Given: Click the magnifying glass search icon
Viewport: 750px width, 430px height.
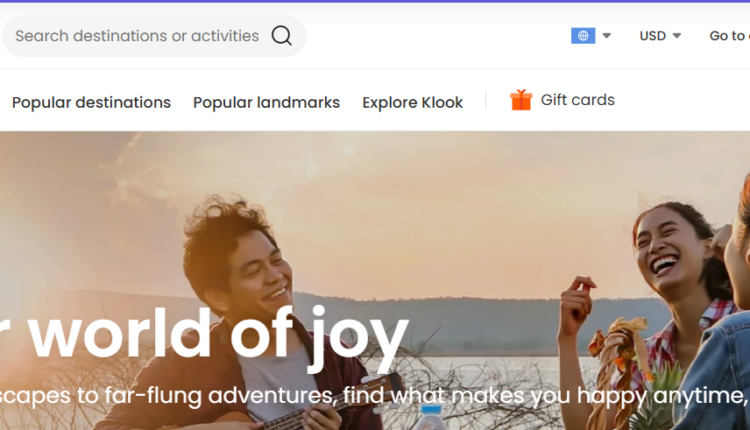Looking at the screenshot, I should [x=282, y=36].
